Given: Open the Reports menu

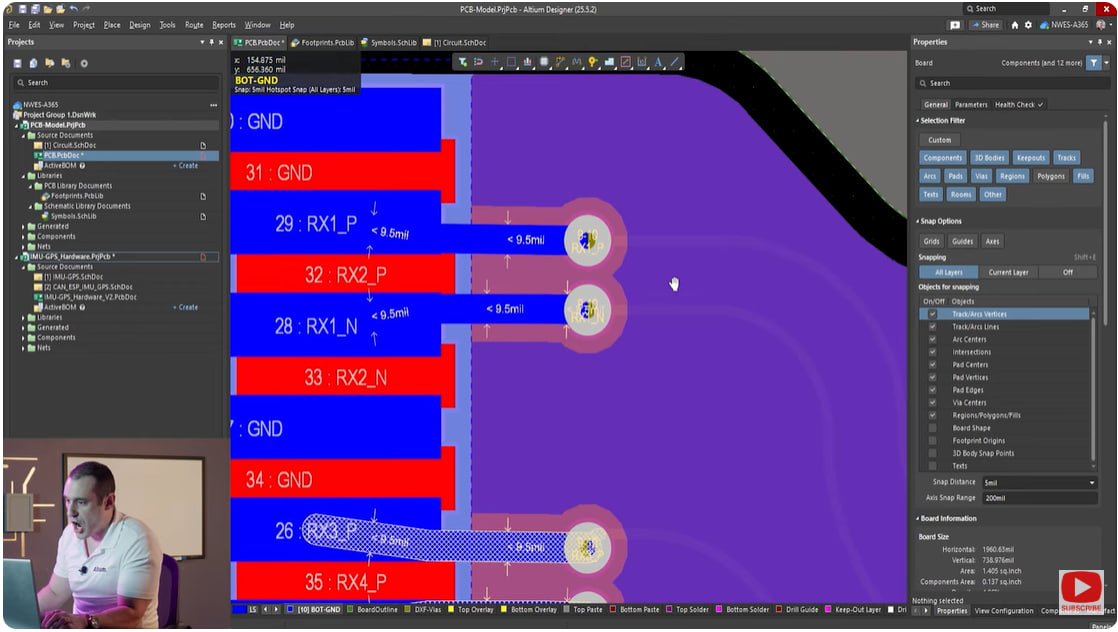Looking at the screenshot, I should pos(224,25).
